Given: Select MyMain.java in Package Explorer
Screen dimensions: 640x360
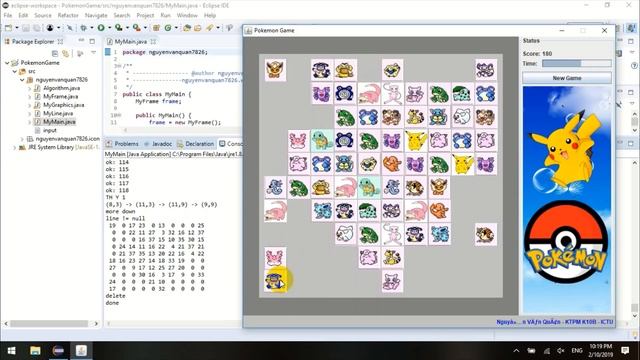Looking at the screenshot, I should click(59, 122).
